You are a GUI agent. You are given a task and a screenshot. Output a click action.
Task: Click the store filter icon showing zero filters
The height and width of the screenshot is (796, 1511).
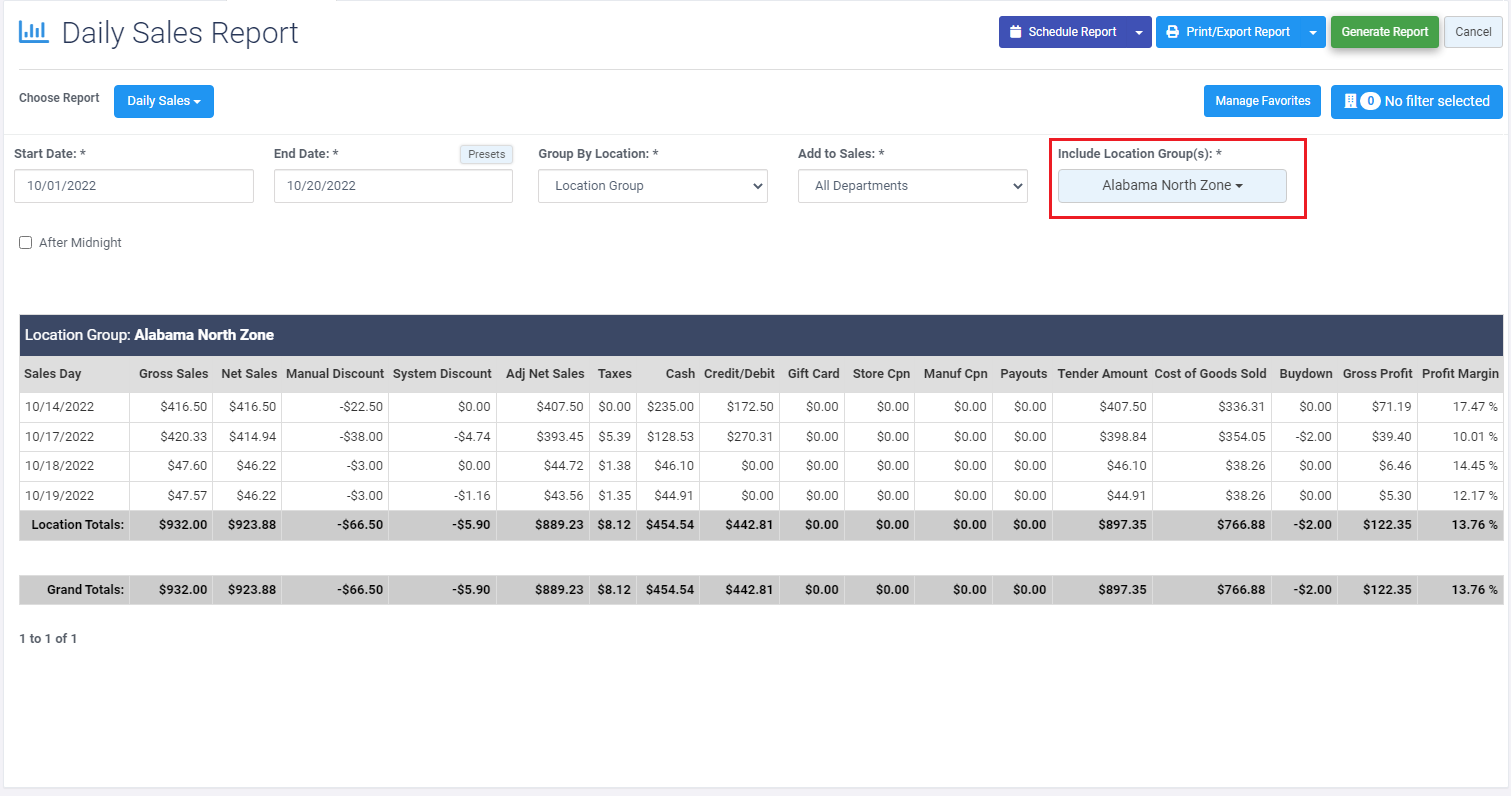coord(1350,101)
